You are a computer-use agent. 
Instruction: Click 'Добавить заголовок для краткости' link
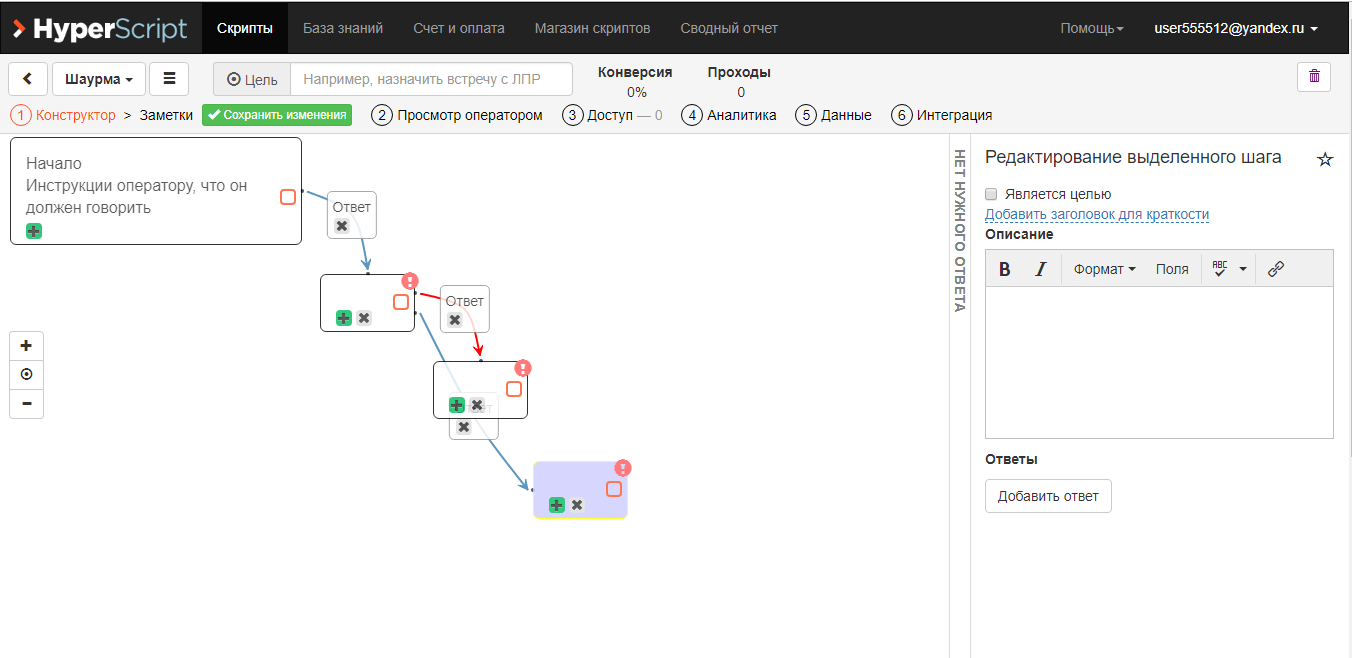pos(1097,214)
